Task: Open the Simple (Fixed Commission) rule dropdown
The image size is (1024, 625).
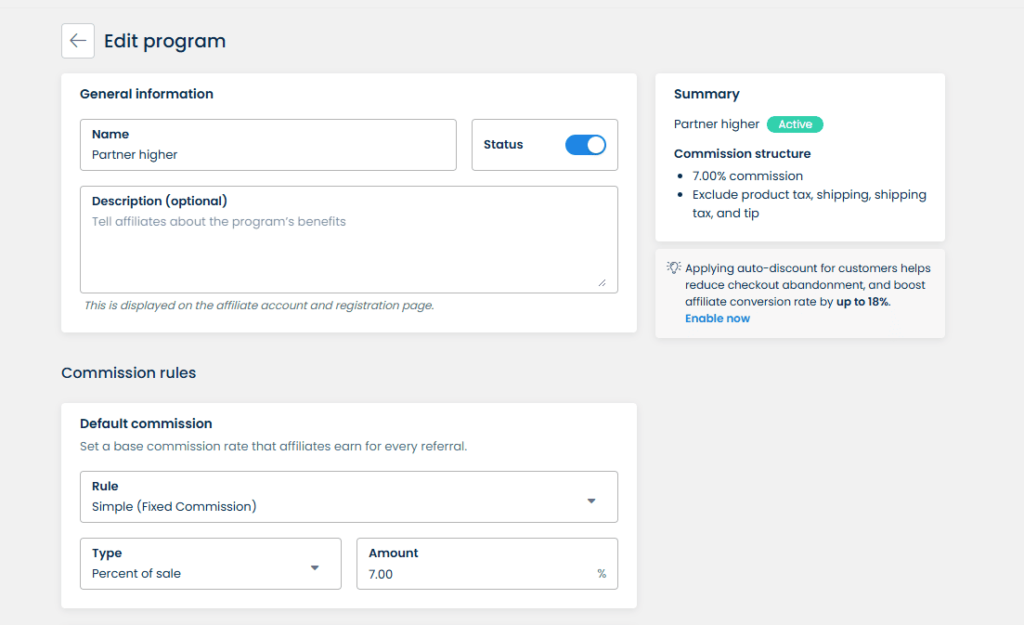Action: [348, 497]
